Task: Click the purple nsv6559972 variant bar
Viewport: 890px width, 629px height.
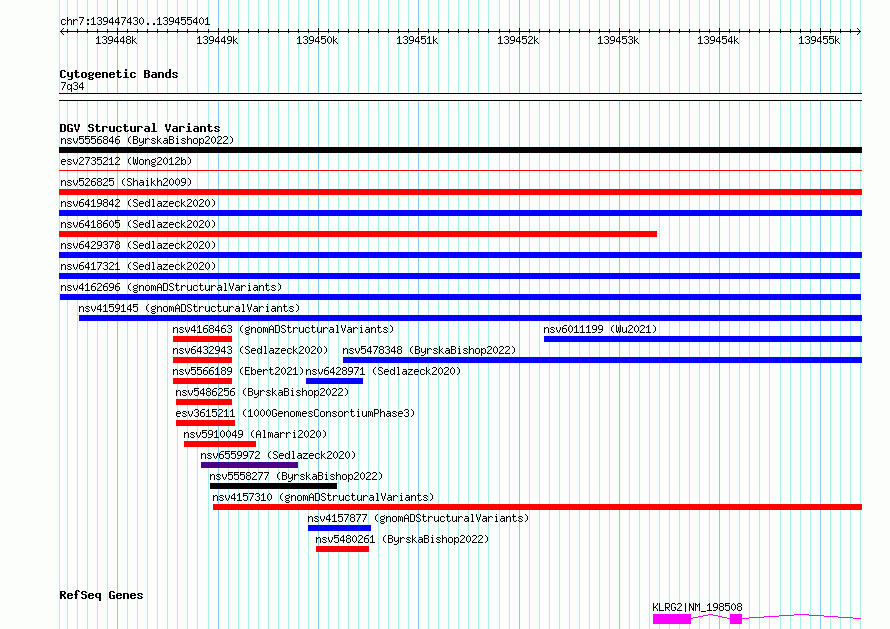Action: point(250,465)
